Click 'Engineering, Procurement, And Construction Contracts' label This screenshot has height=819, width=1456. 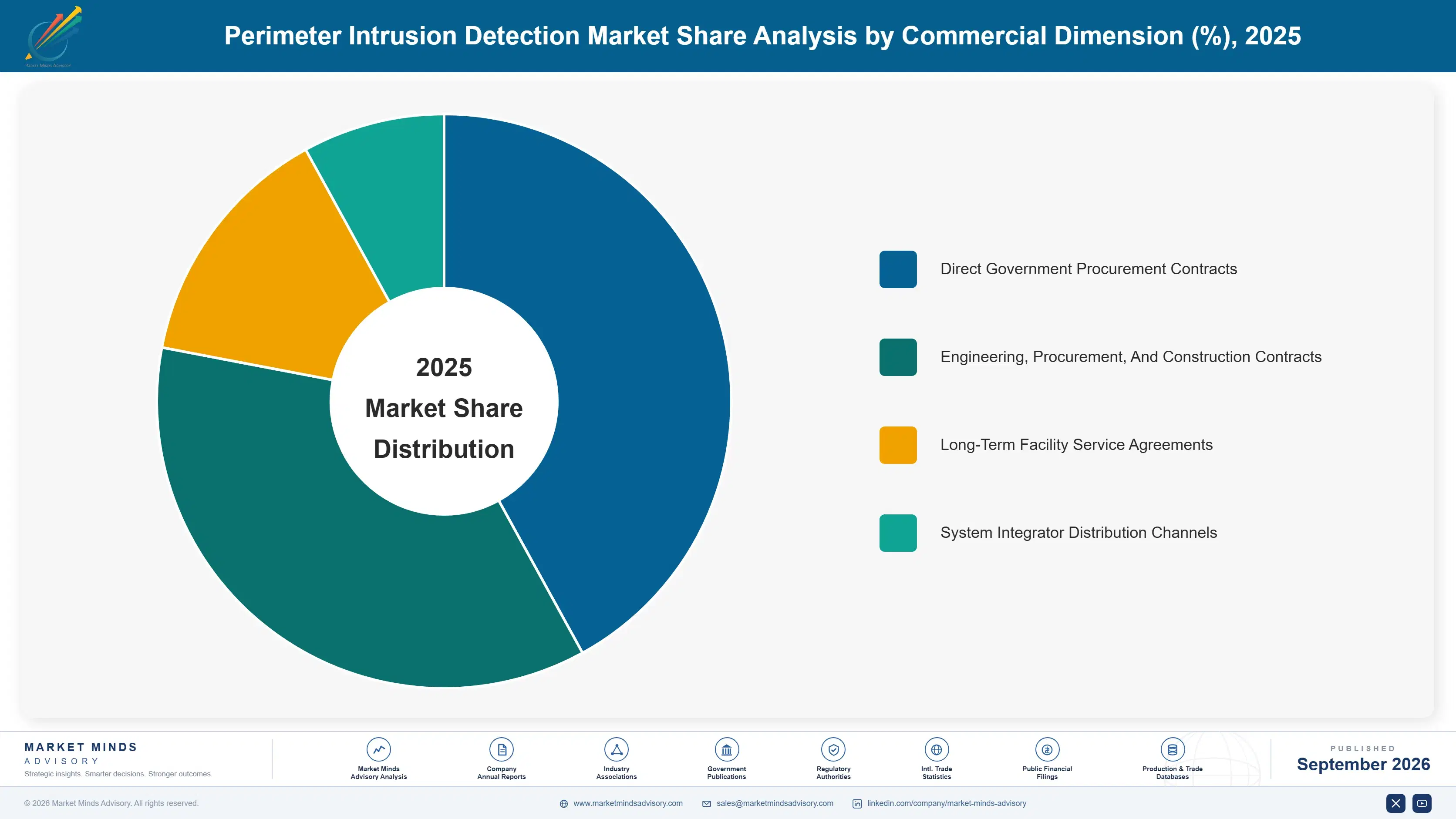tap(1131, 357)
